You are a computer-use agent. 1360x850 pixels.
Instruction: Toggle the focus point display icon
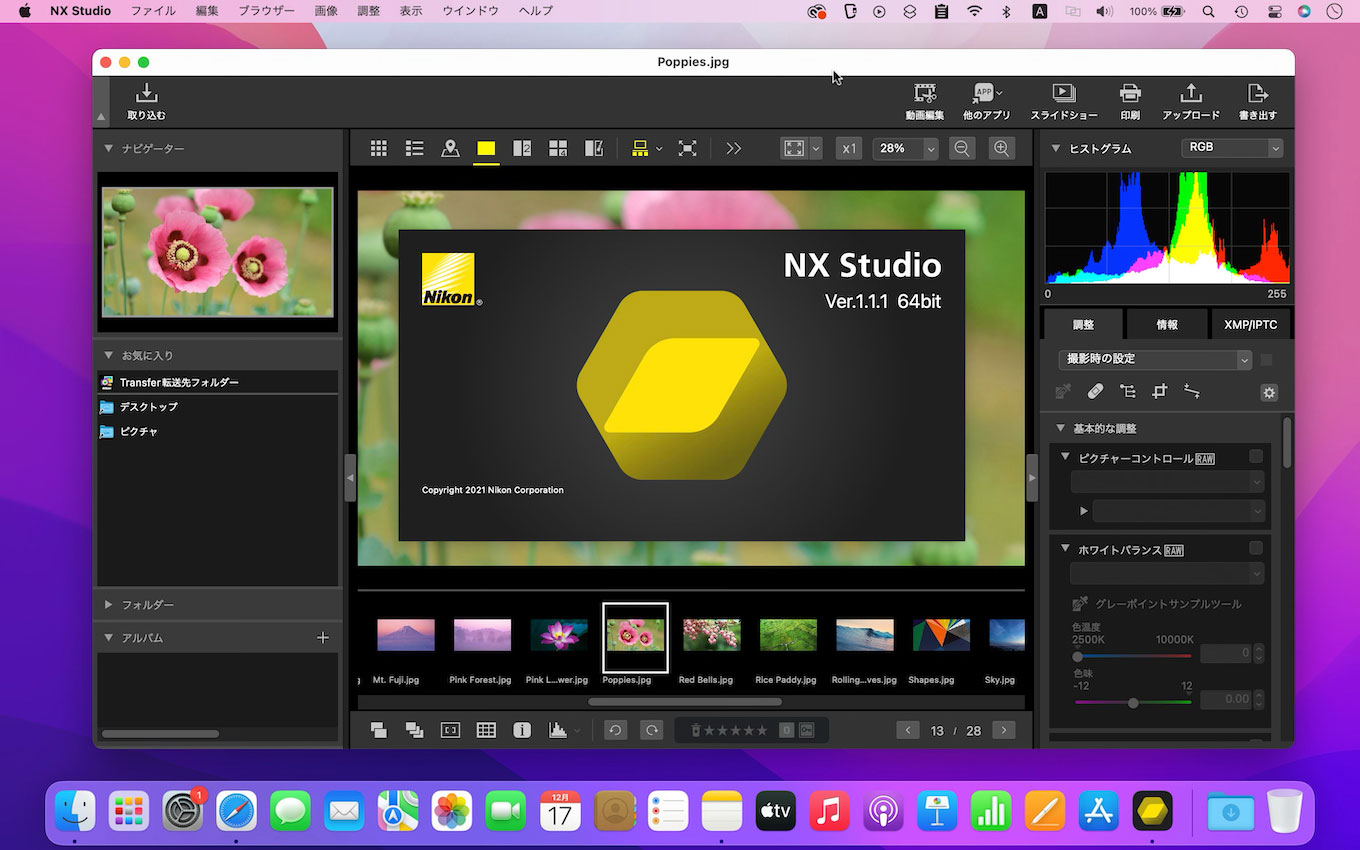pos(450,731)
